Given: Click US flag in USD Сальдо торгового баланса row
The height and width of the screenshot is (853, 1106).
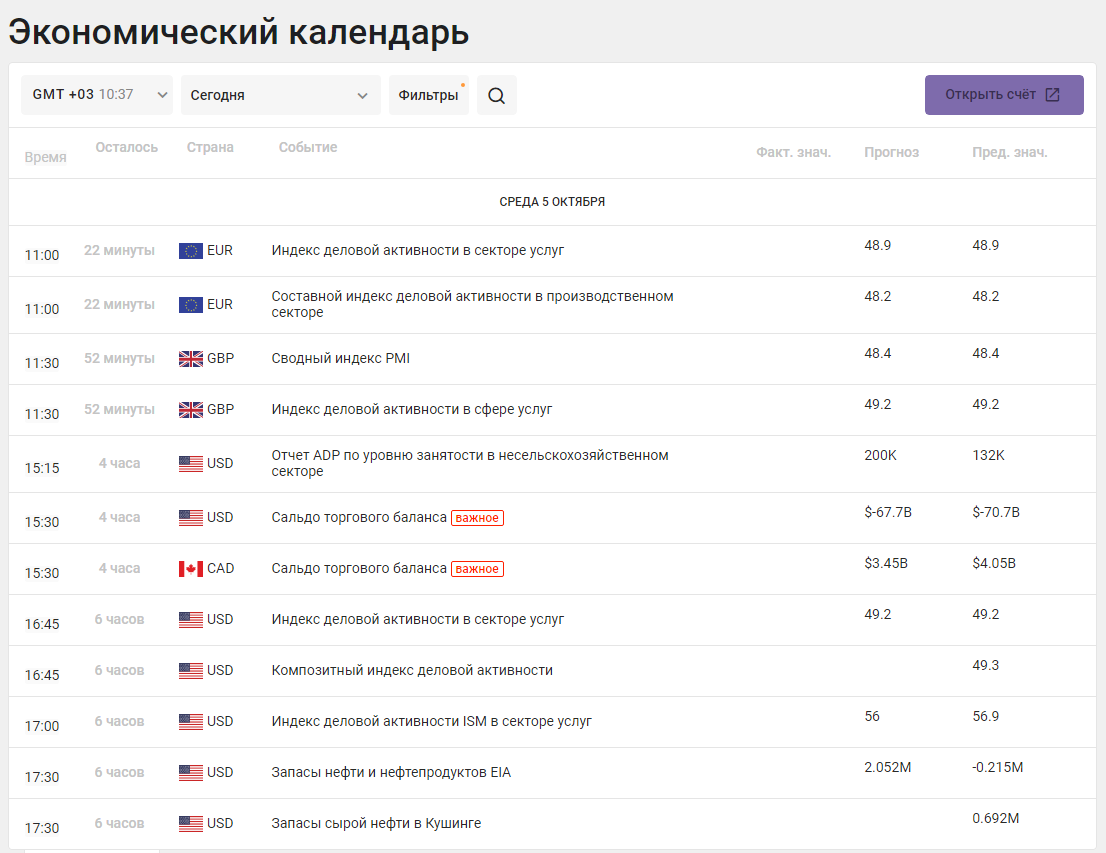Looking at the screenshot, I should coord(190,517).
